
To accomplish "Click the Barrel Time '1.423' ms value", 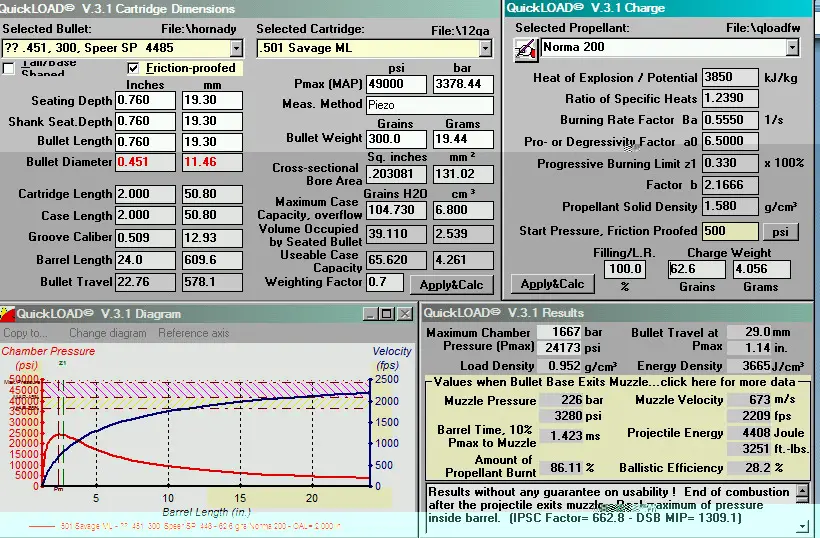I will click(560, 436).
